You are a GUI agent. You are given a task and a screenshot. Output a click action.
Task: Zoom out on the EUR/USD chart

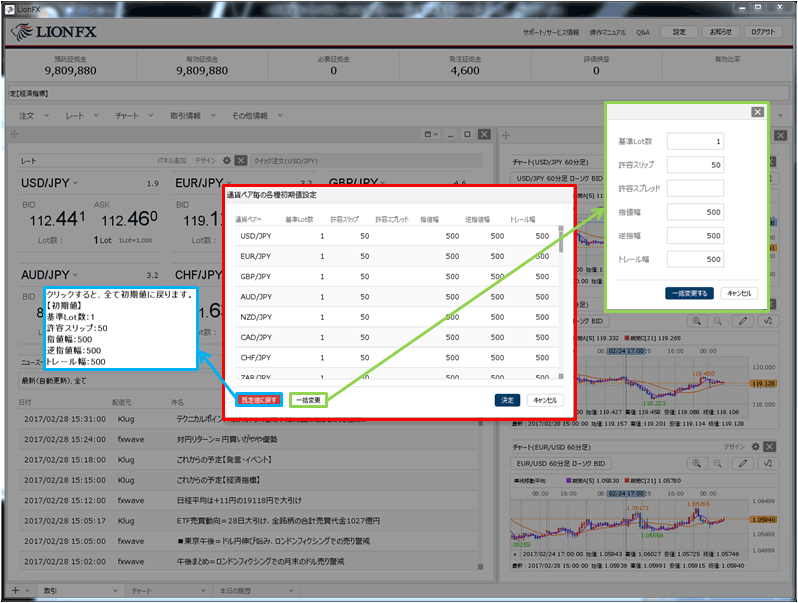[x=718, y=464]
